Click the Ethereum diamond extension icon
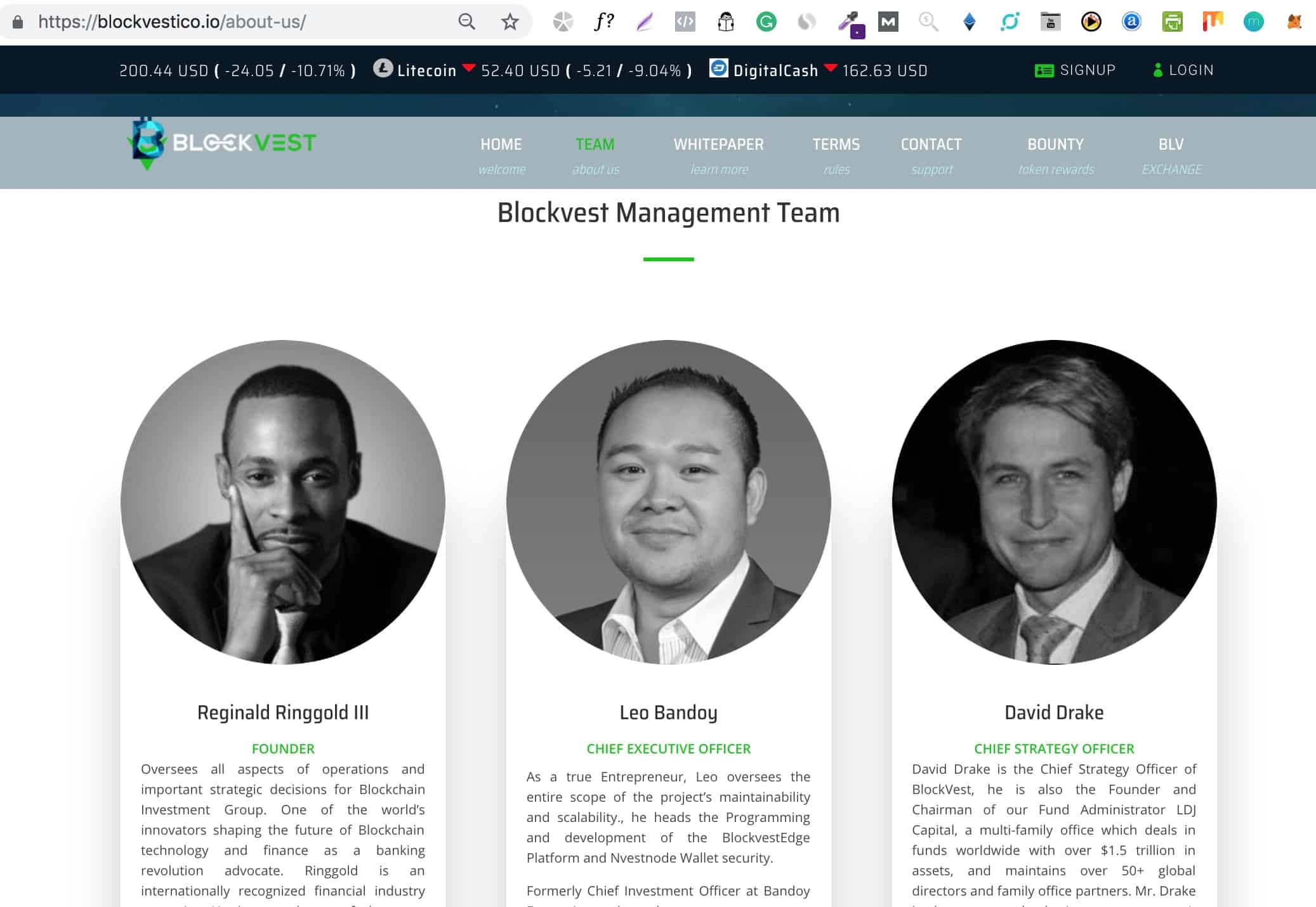The height and width of the screenshot is (907, 1316). [969, 22]
